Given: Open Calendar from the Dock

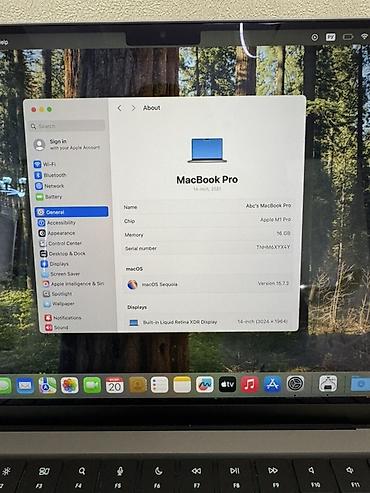Looking at the screenshot, I should coord(114,386).
